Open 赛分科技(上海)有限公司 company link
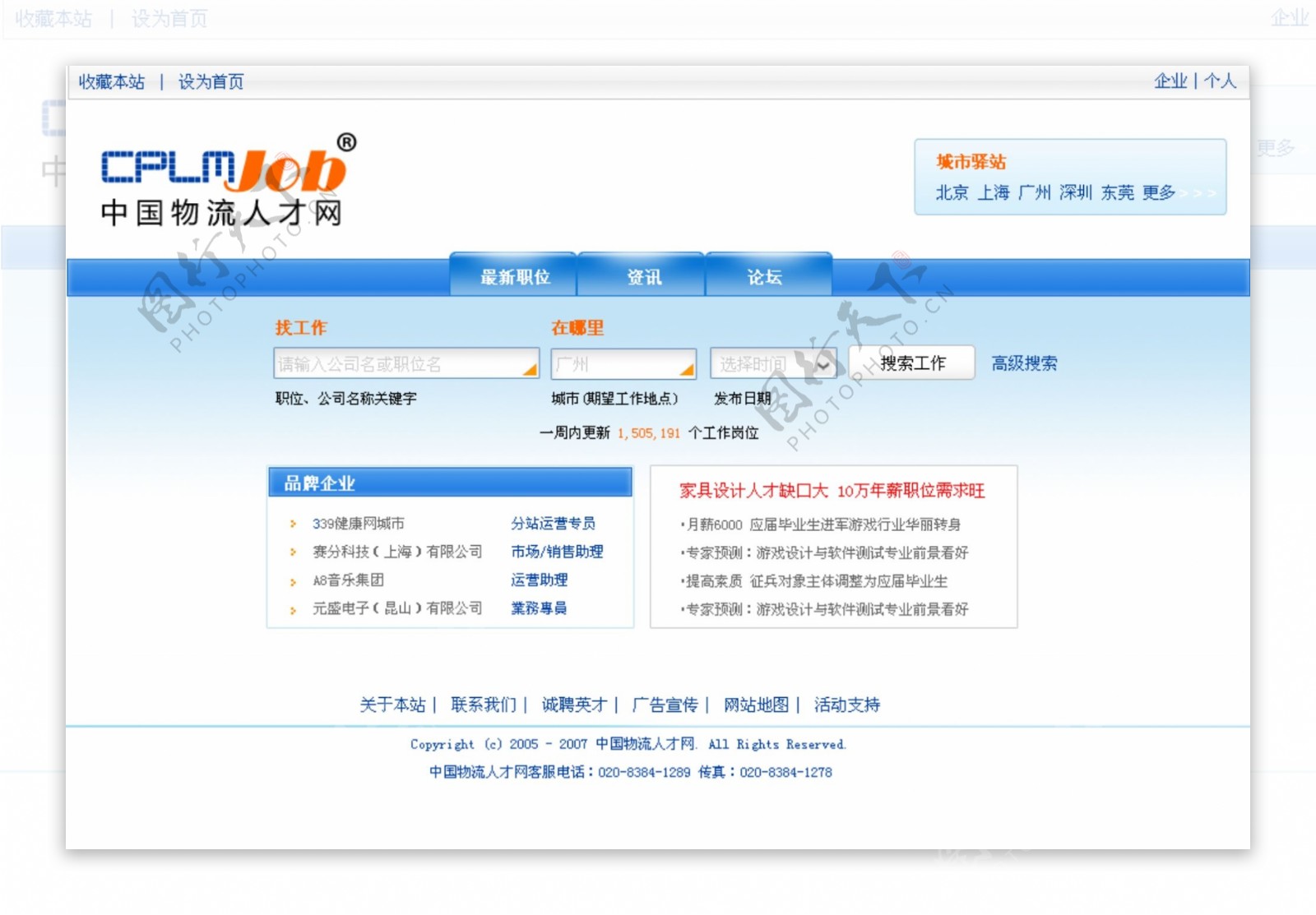 pyautogui.click(x=397, y=552)
